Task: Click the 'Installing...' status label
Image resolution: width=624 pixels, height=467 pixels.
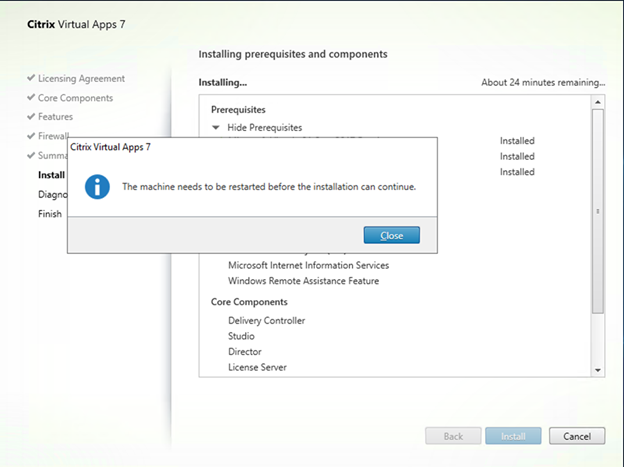Action: [x=222, y=82]
